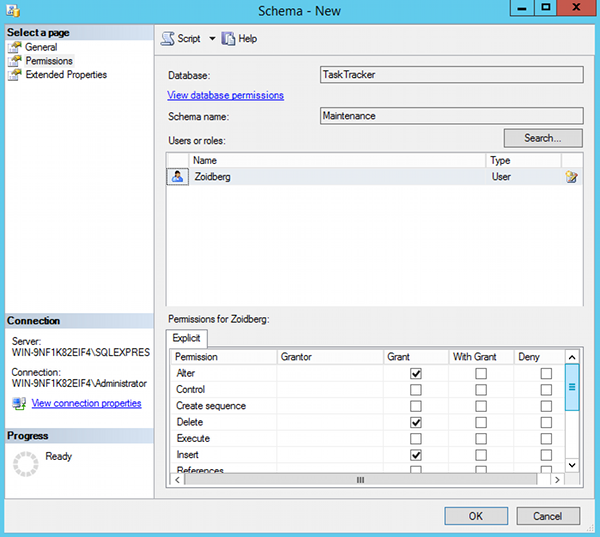Click the With Grant column header
Viewport: 600px width, 537px height.
coord(481,357)
